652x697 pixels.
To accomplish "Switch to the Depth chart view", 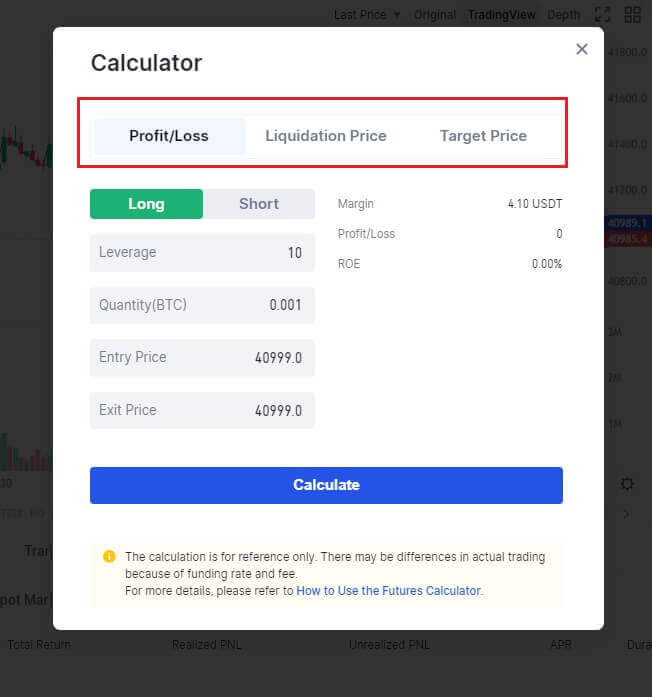I will point(563,15).
